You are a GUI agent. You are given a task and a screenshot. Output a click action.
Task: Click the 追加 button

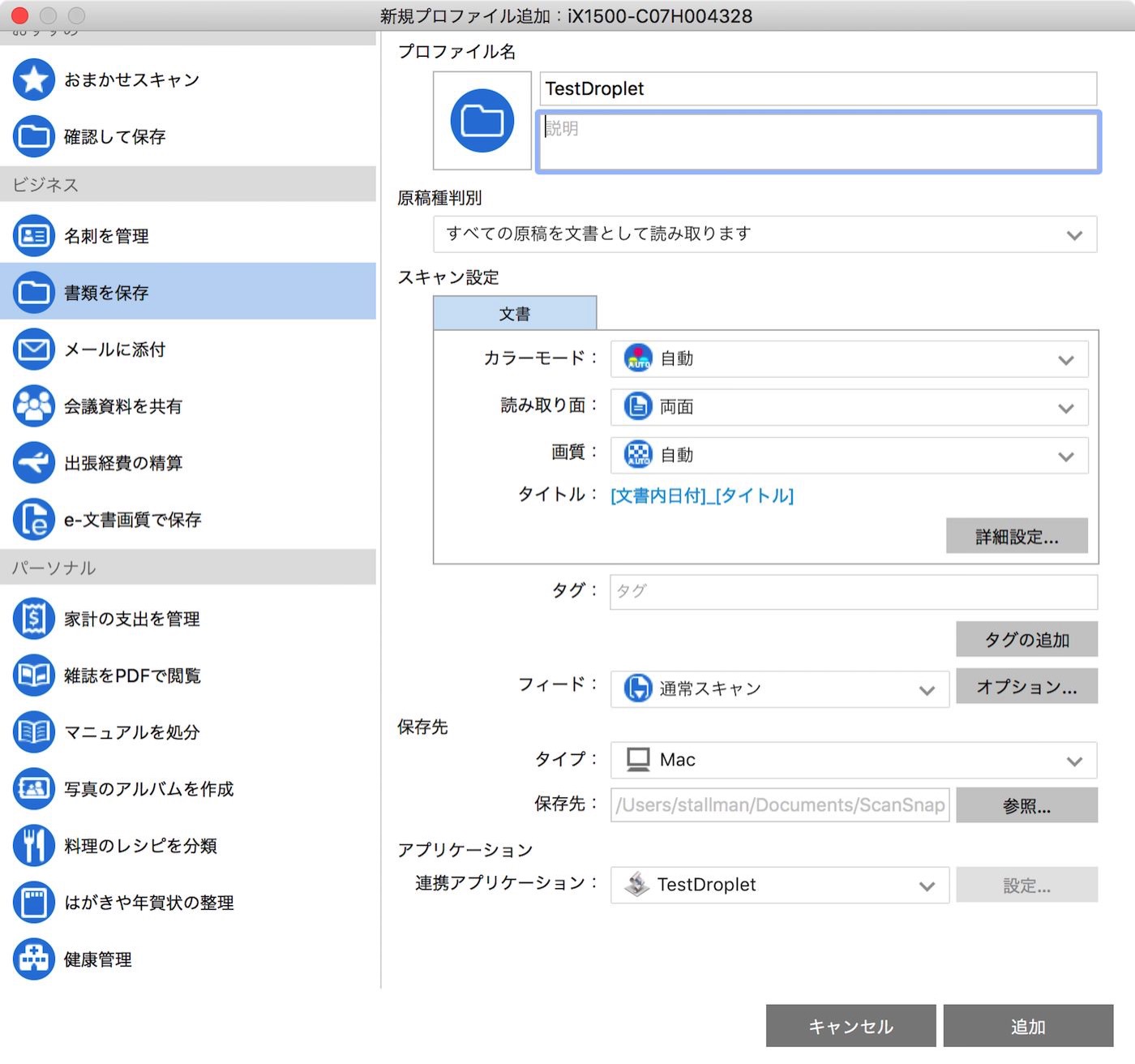[1028, 1026]
